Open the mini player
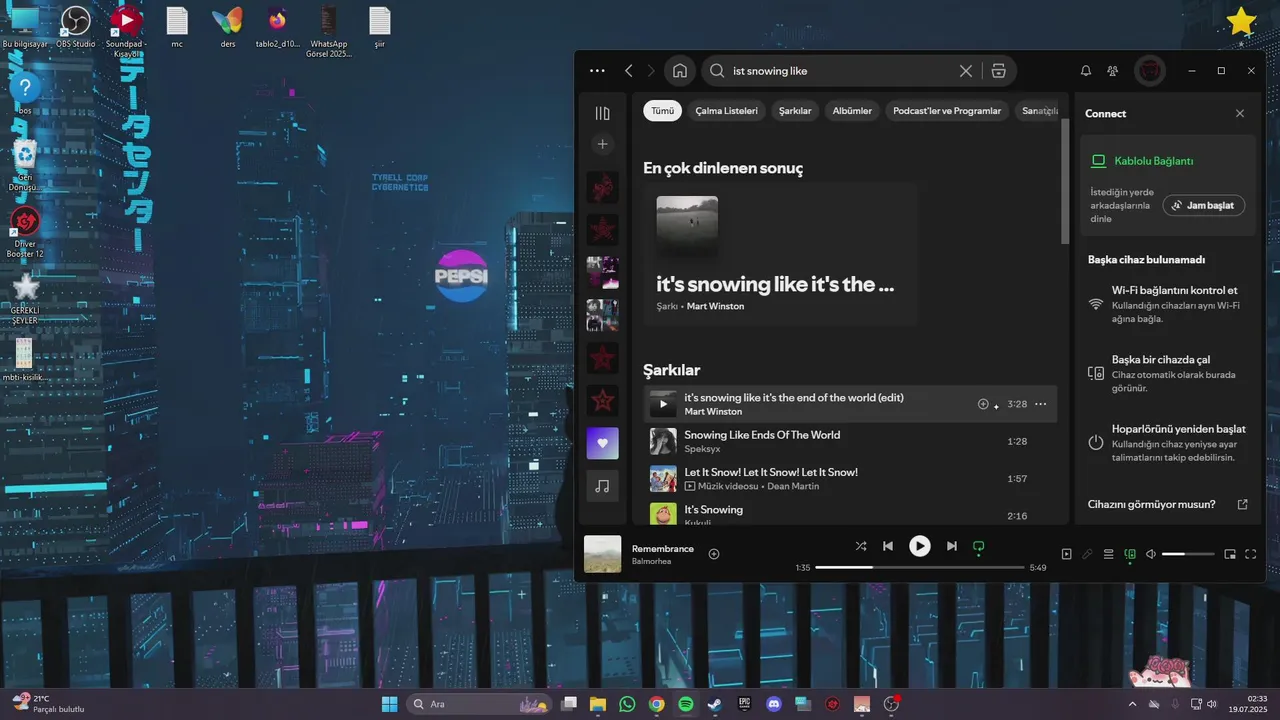Viewport: 1280px width, 720px height. coord(1230,554)
